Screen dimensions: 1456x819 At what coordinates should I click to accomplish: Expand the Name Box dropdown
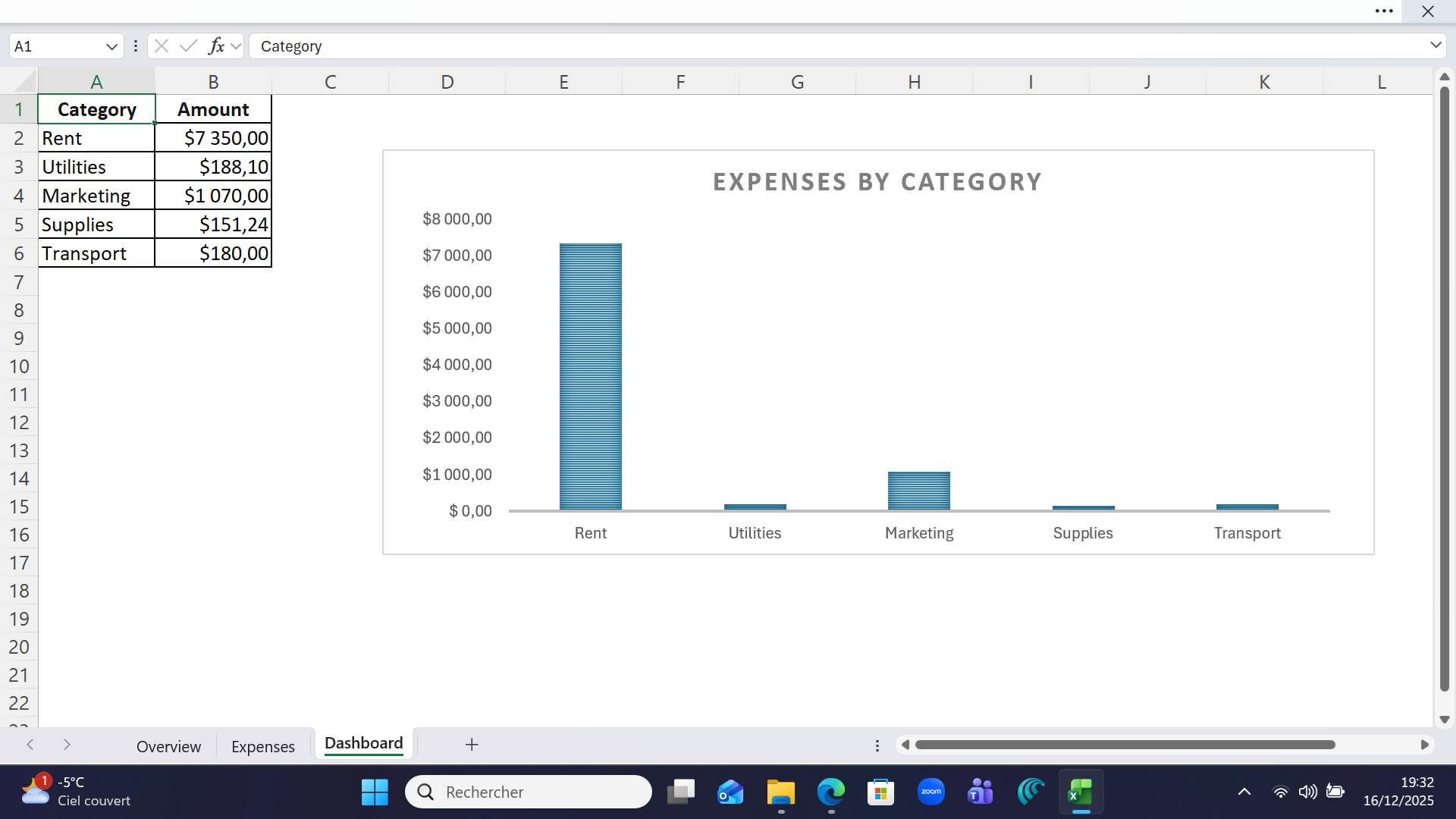point(111,46)
